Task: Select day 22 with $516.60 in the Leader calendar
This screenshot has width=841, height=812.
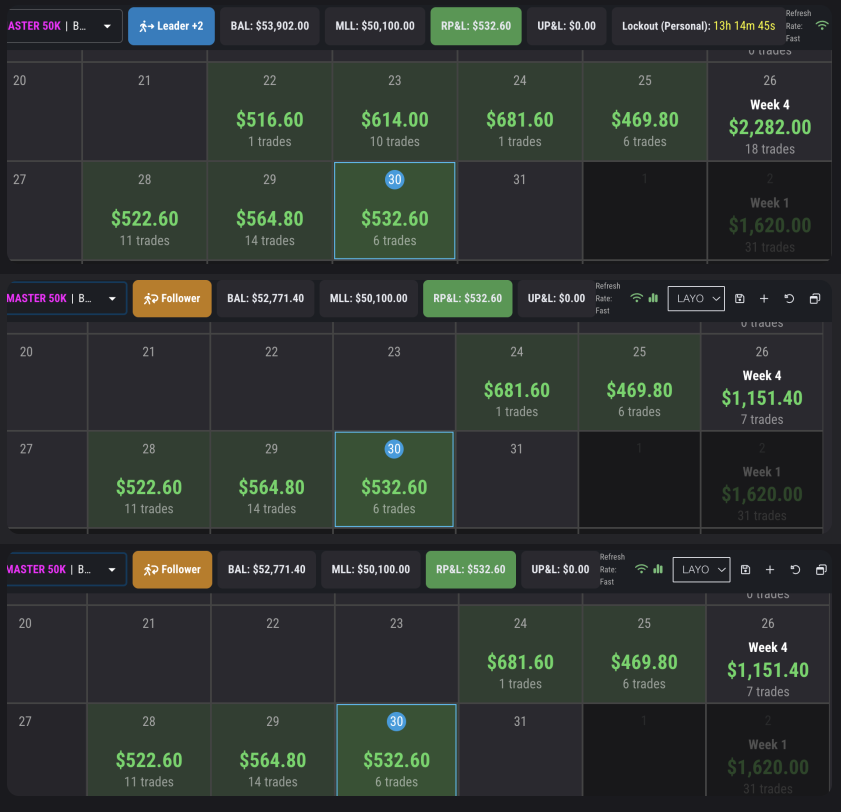Action: [270, 112]
